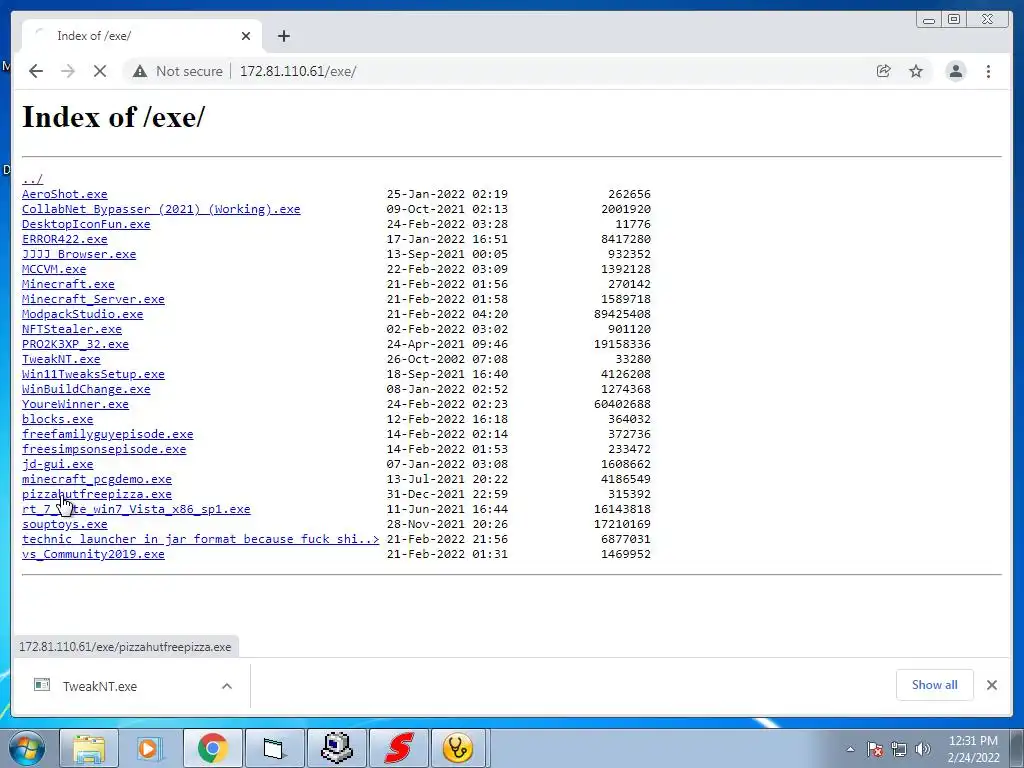Show hidden system tray icons
The image size is (1024, 768).
pos(850,749)
